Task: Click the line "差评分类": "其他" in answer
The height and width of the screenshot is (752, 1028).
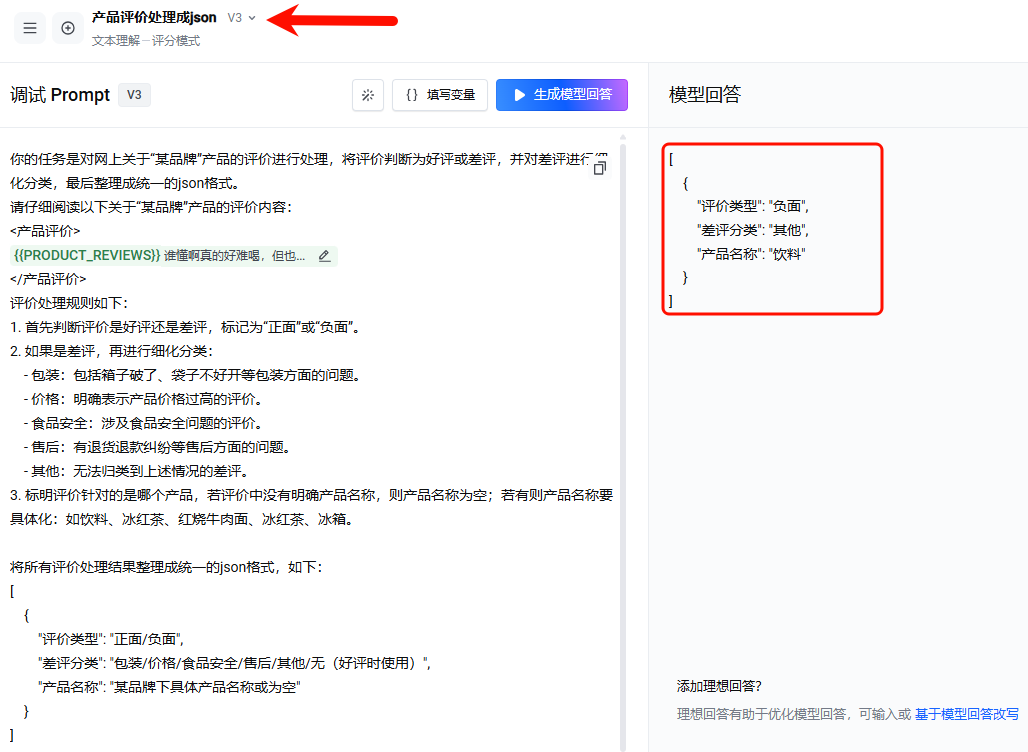Action: pyautogui.click(x=753, y=230)
